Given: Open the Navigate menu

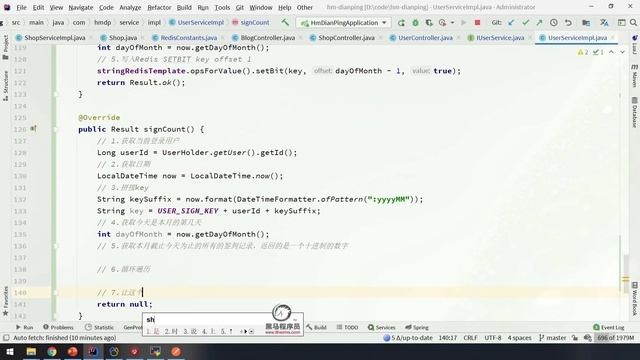Looking at the screenshot, I should click(x=80, y=7).
